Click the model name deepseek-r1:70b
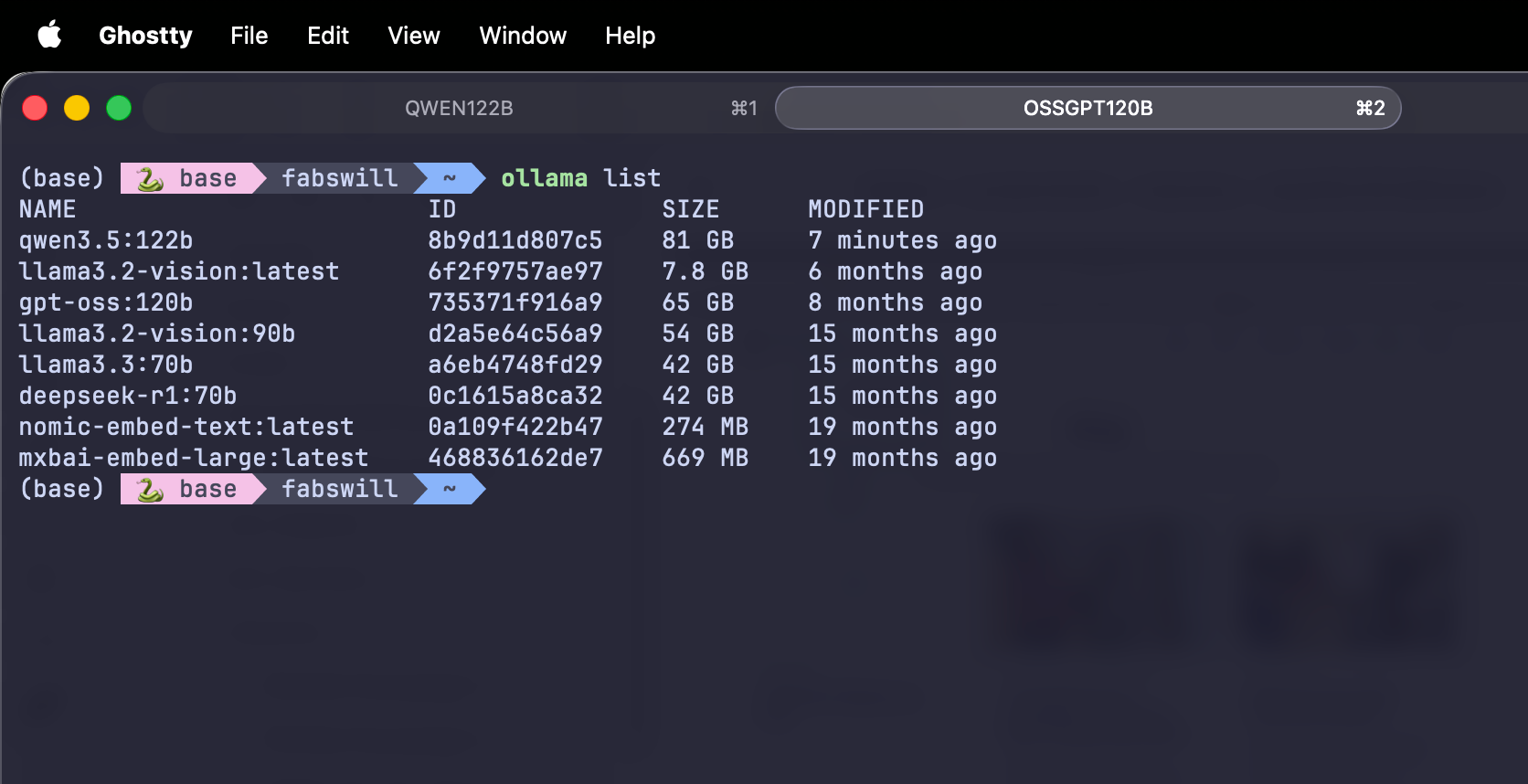Viewport: 1528px width, 784px height. [x=128, y=396]
